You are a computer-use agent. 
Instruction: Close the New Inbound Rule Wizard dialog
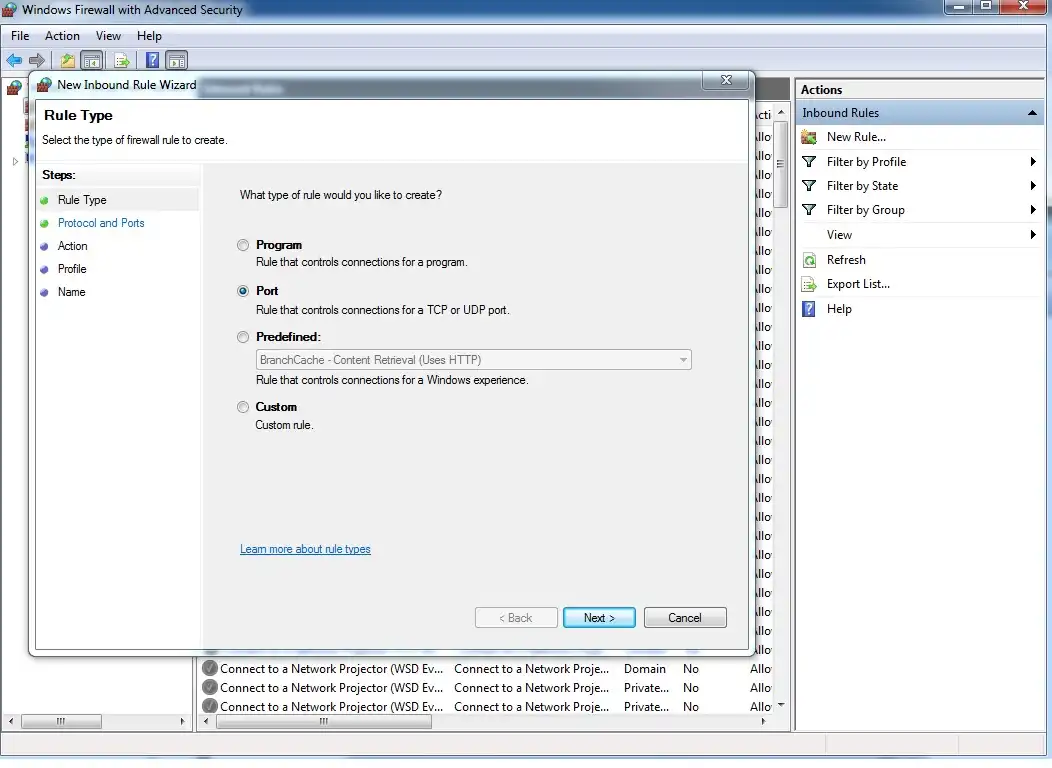point(726,80)
